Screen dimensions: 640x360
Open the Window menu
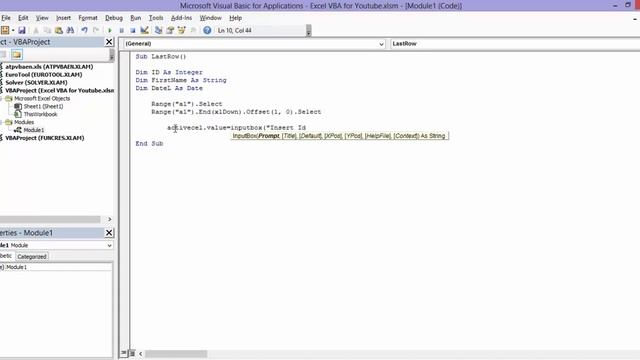211,18
